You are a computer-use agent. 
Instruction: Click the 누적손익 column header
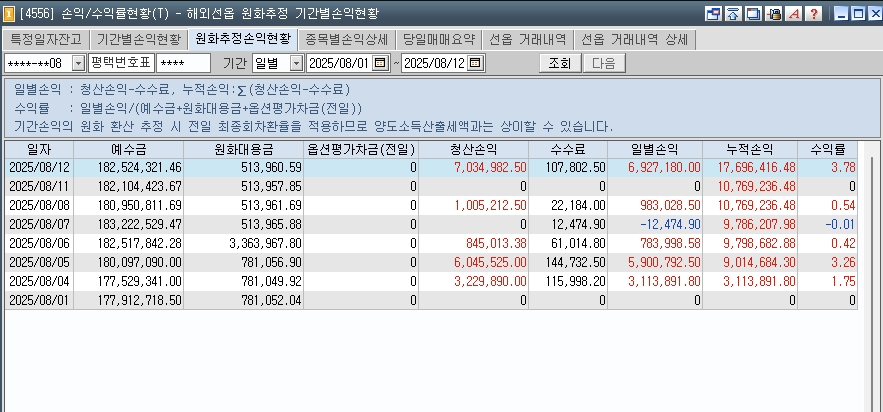coord(750,150)
